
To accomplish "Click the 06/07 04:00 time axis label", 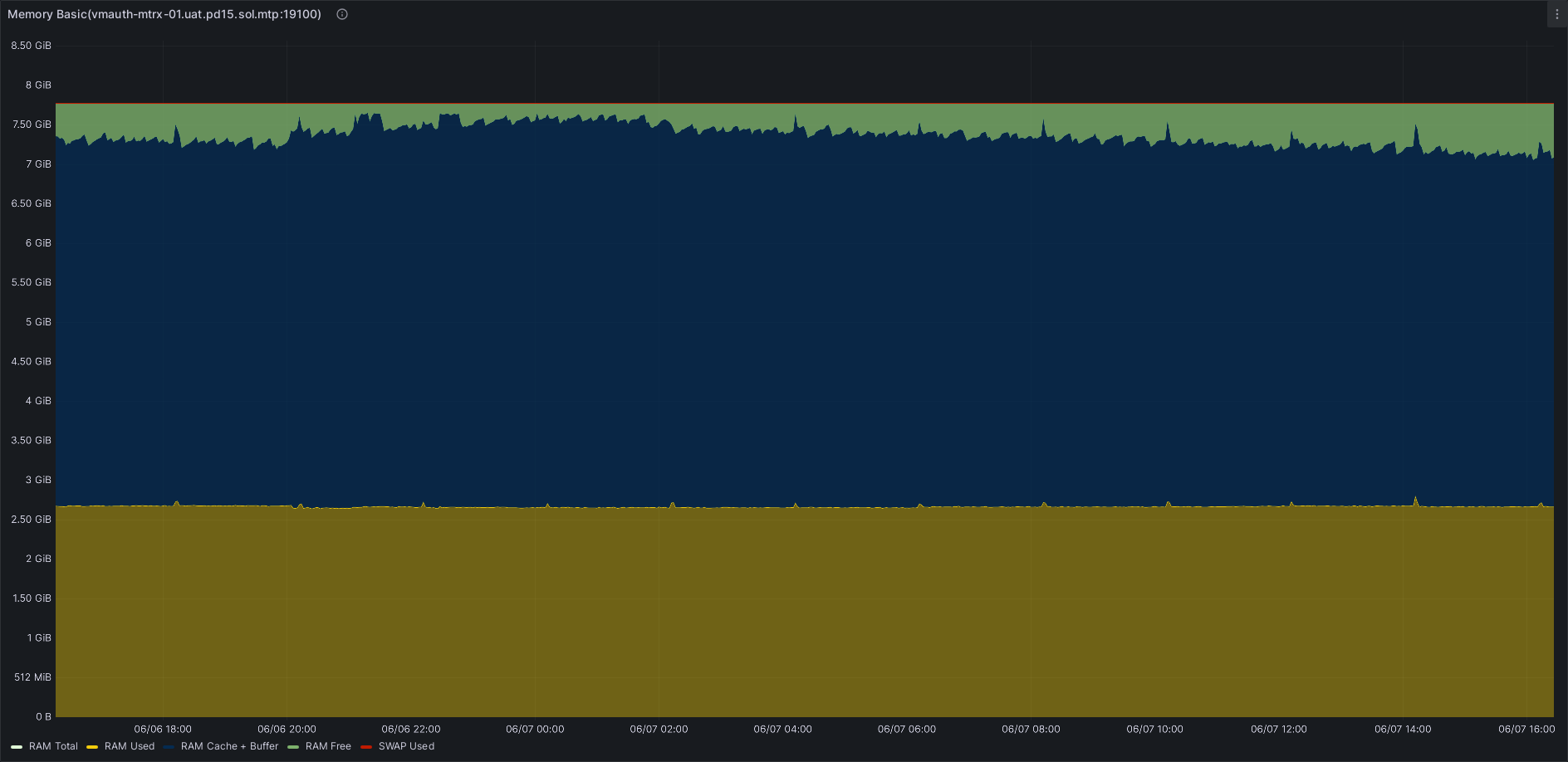I will 783,729.
